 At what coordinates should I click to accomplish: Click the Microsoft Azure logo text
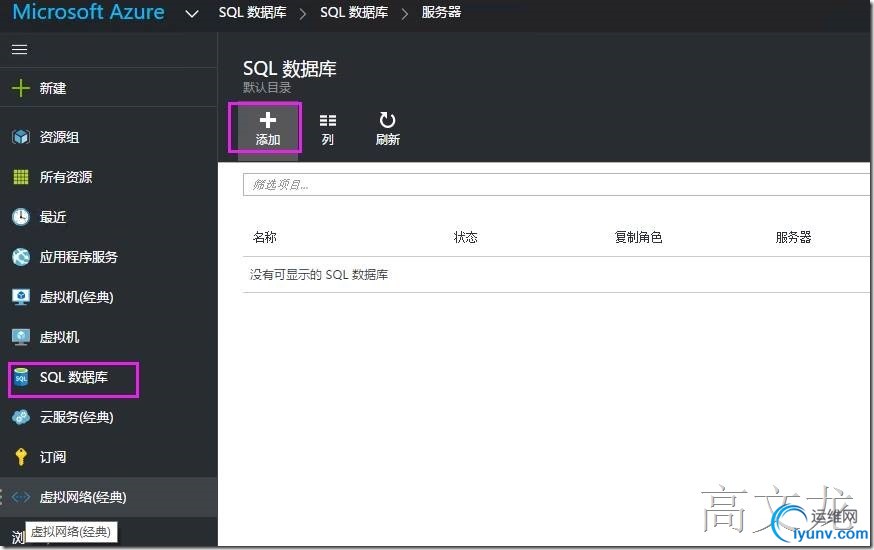point(89,12)
